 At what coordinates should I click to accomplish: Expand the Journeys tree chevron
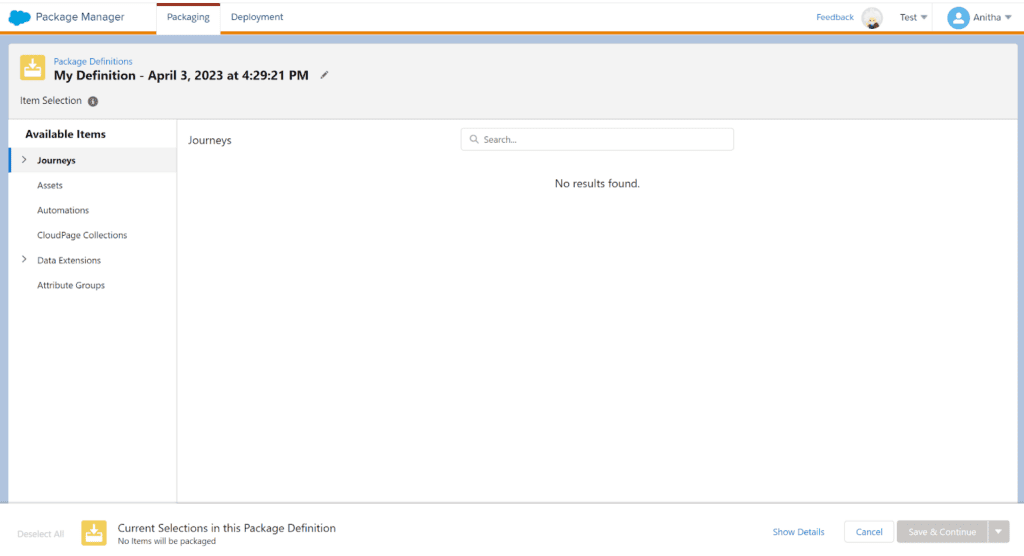[x=24, y=160]
